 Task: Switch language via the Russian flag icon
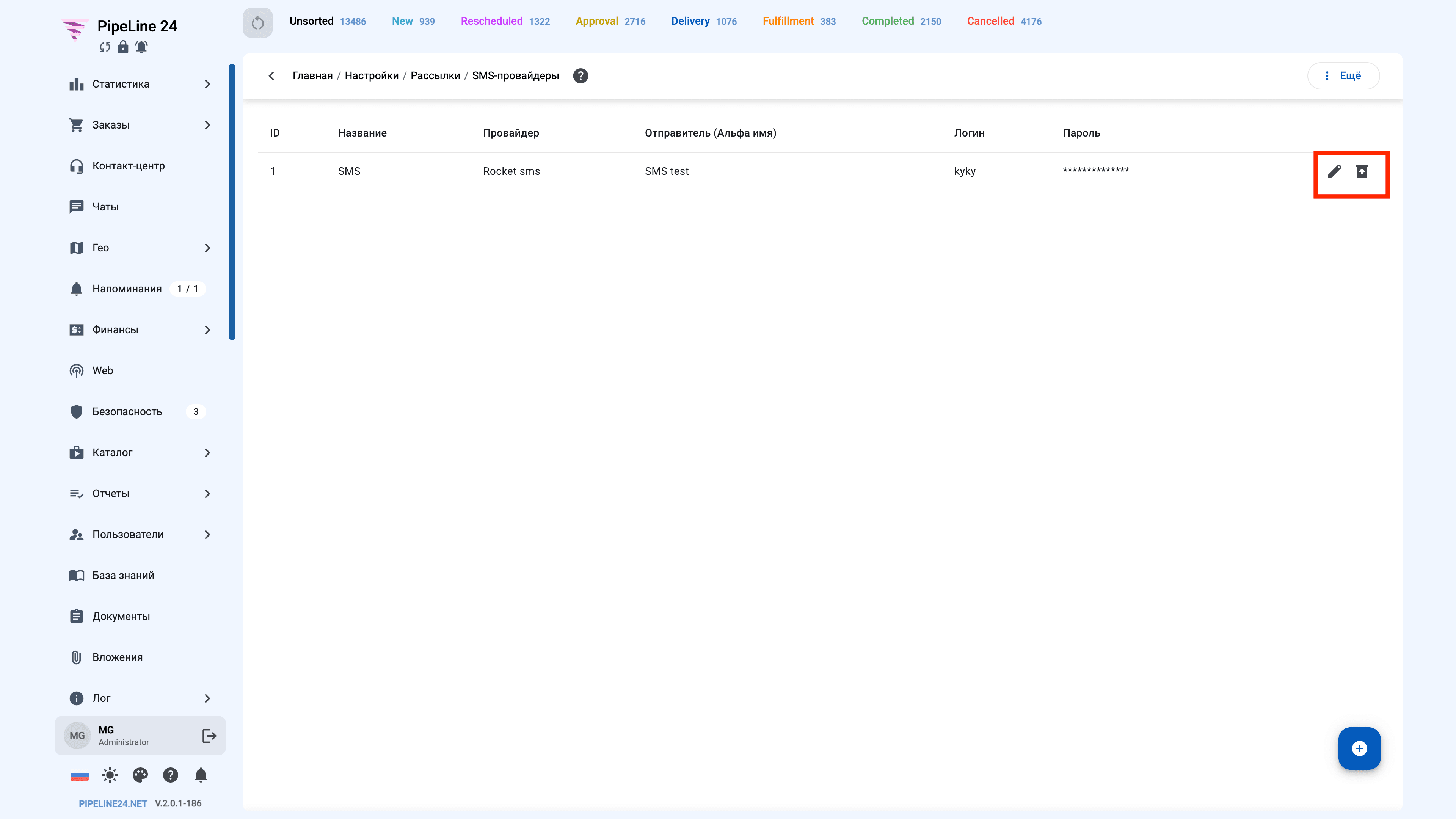click(79, 776)
